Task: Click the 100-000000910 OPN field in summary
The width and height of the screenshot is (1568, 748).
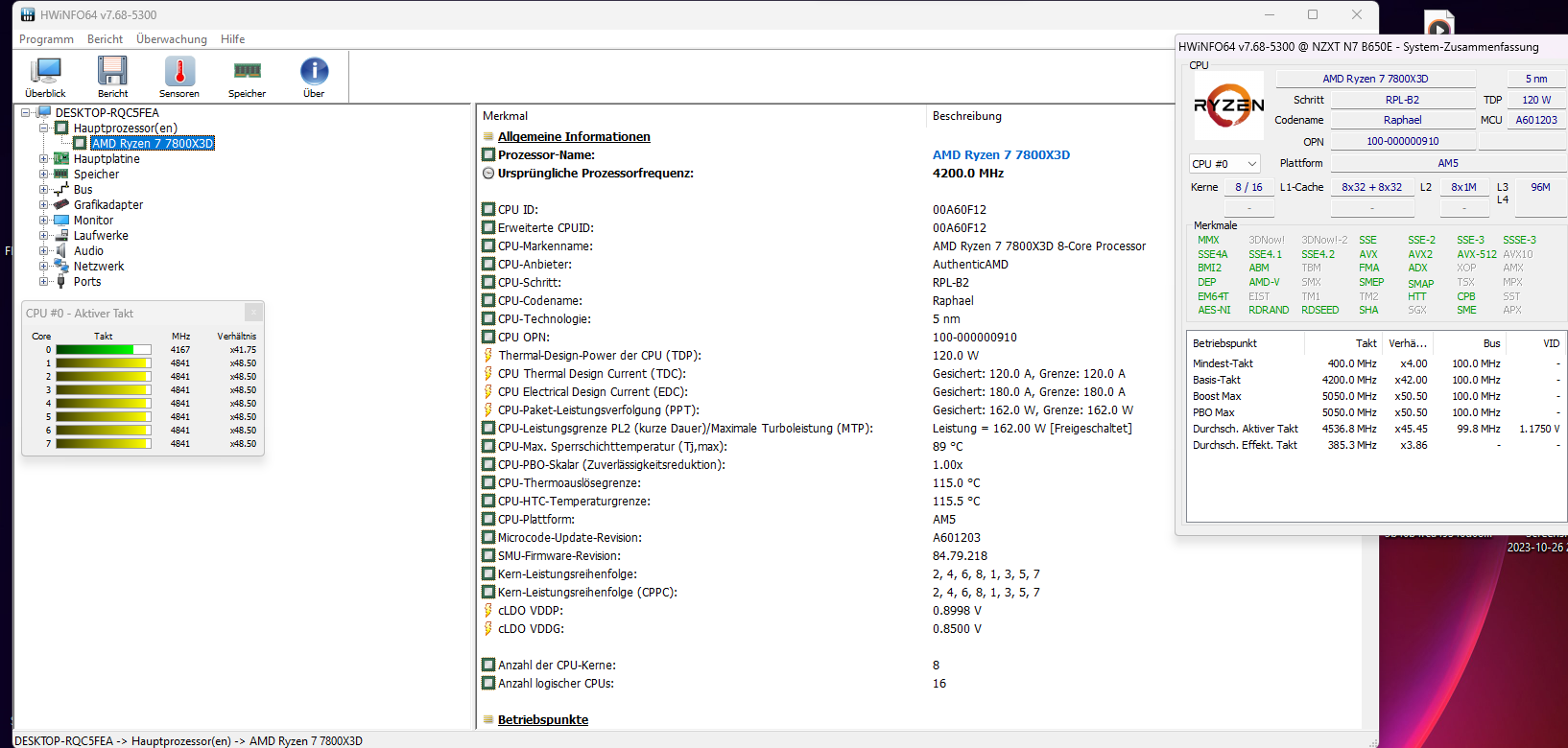Action: 1403,141
